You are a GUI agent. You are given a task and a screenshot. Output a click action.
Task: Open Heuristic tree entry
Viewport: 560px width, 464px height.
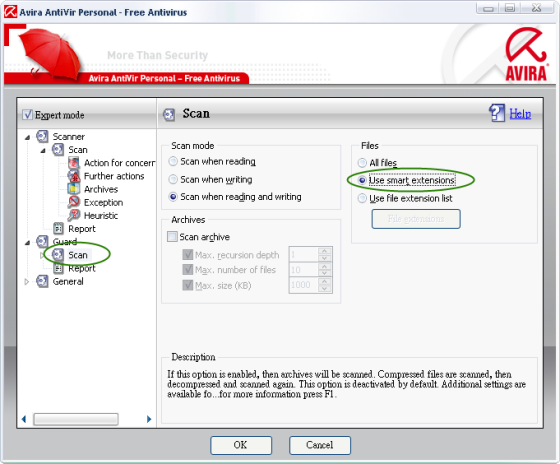tap(101, 216)
